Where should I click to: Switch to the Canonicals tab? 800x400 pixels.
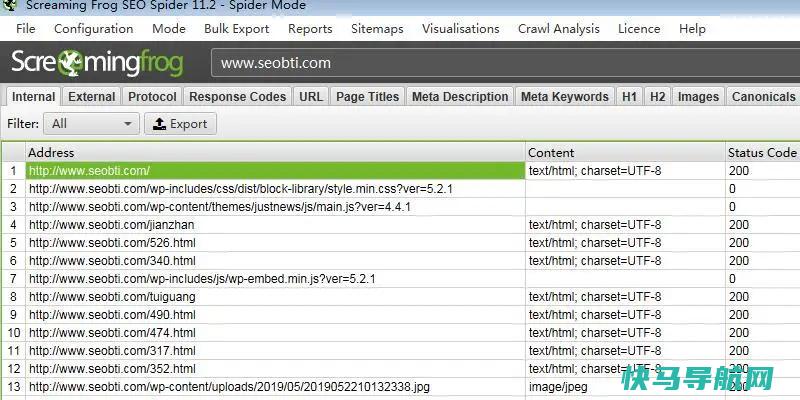763,96
